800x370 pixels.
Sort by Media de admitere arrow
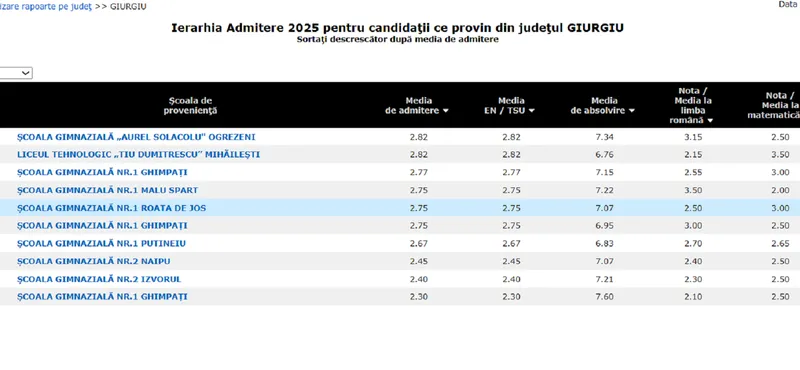click(x=445, y=111)
